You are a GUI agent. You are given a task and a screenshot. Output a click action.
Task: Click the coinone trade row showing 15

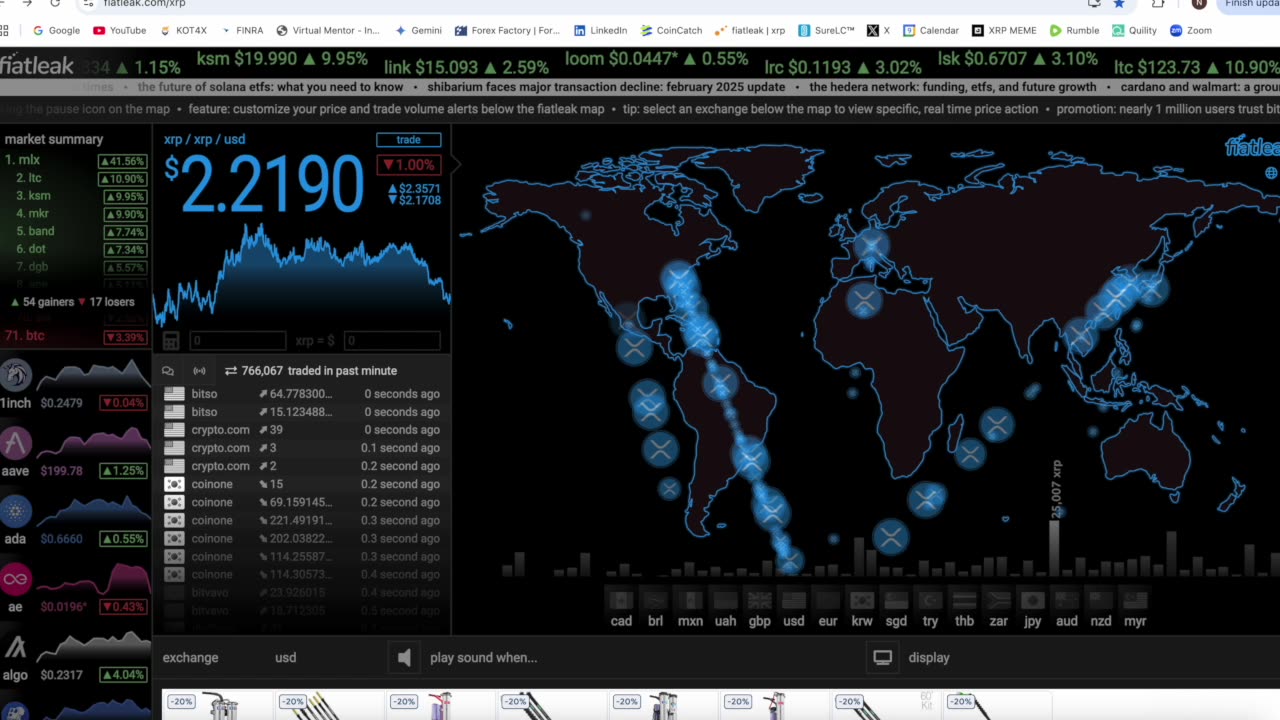tap(301, 484)
